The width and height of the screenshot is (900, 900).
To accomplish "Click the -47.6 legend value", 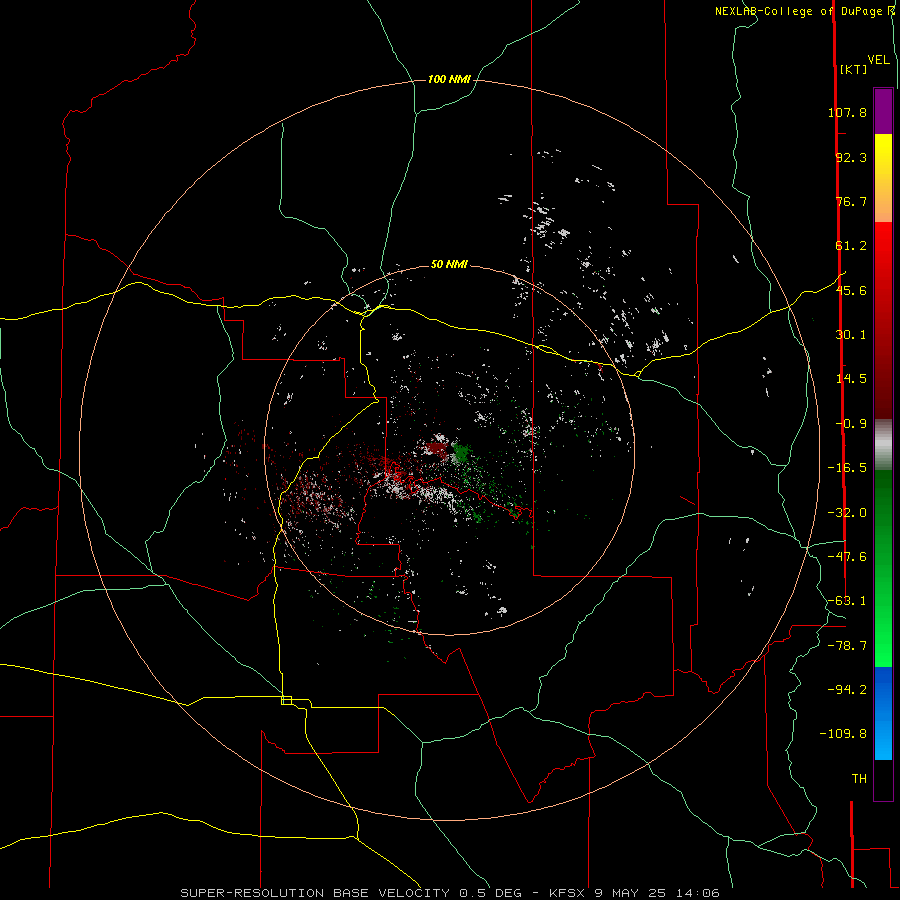I will tap(847, 557).
